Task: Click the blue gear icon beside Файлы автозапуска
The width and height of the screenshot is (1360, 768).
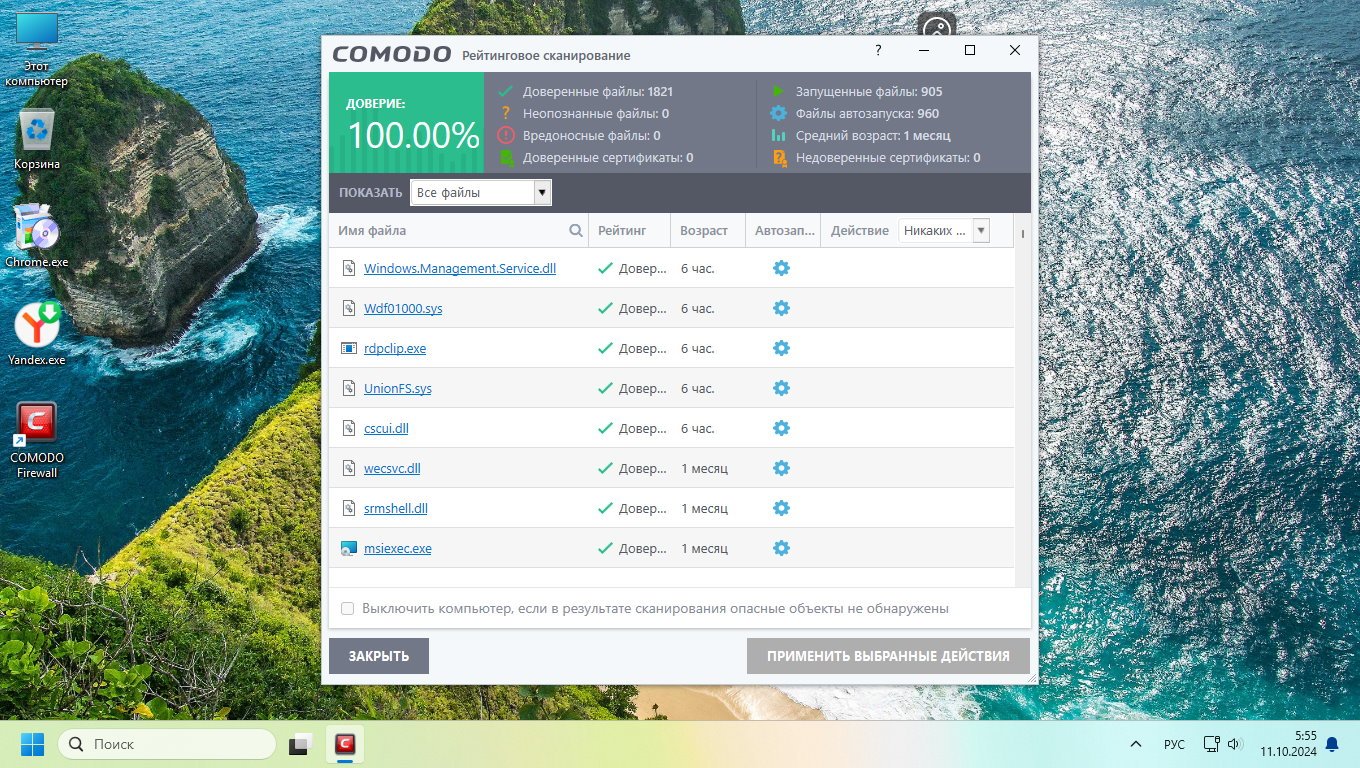Action: tap(778, 113)
